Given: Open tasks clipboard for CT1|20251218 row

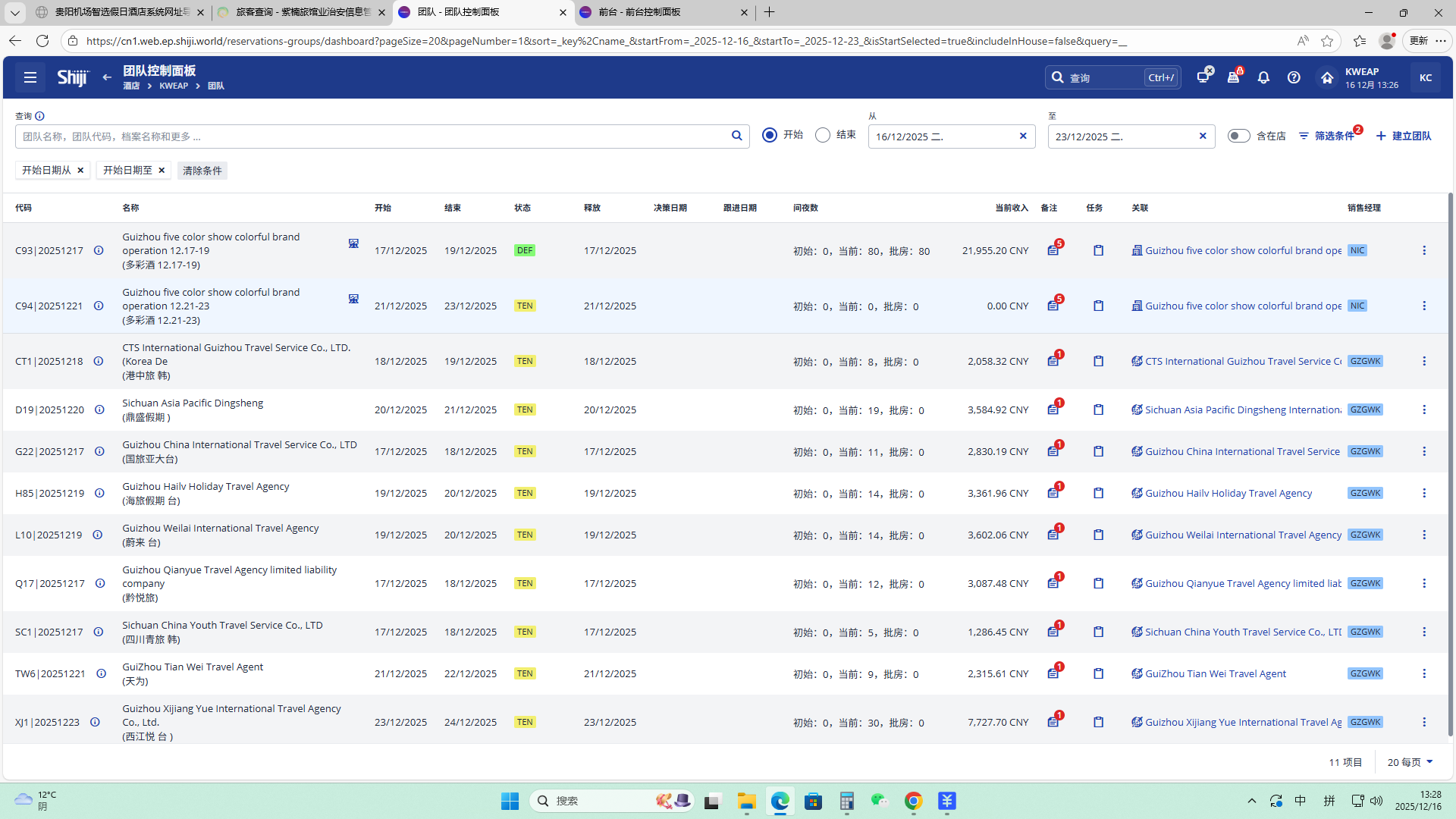Looking at the screenshot, I should coord(1098,362).
